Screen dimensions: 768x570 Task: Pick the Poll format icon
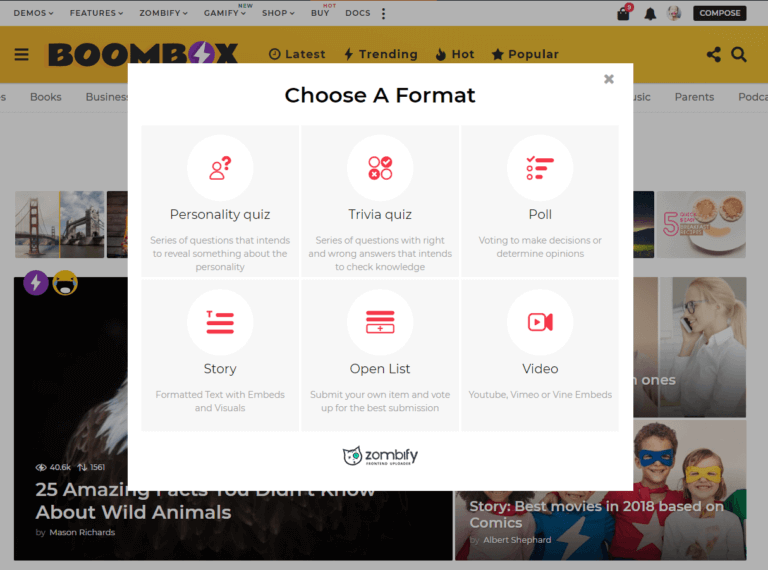[x=540, y=168]
